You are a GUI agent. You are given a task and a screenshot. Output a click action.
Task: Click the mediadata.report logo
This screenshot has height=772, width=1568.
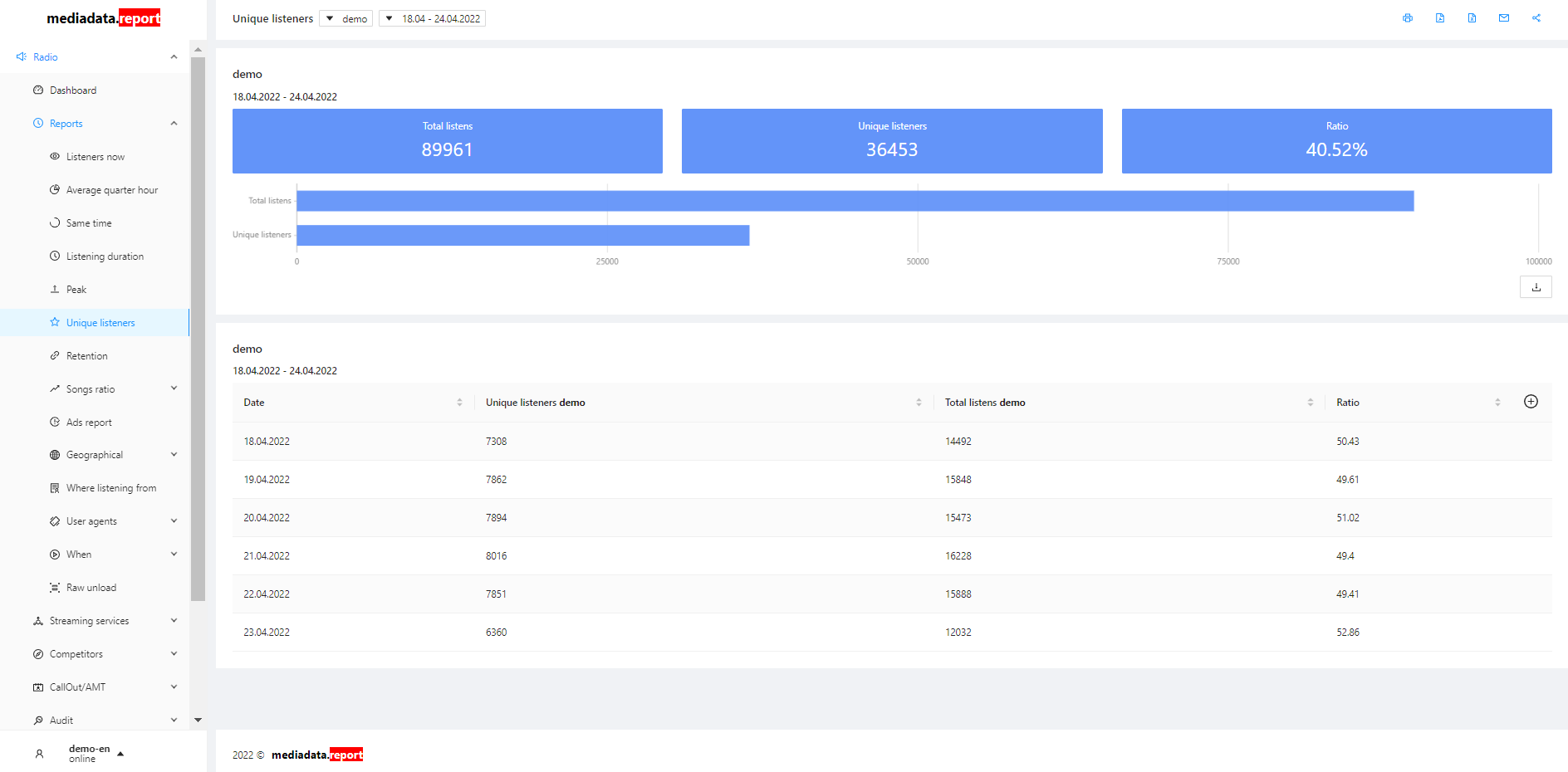pyautogui.click(x=104, y=18)
